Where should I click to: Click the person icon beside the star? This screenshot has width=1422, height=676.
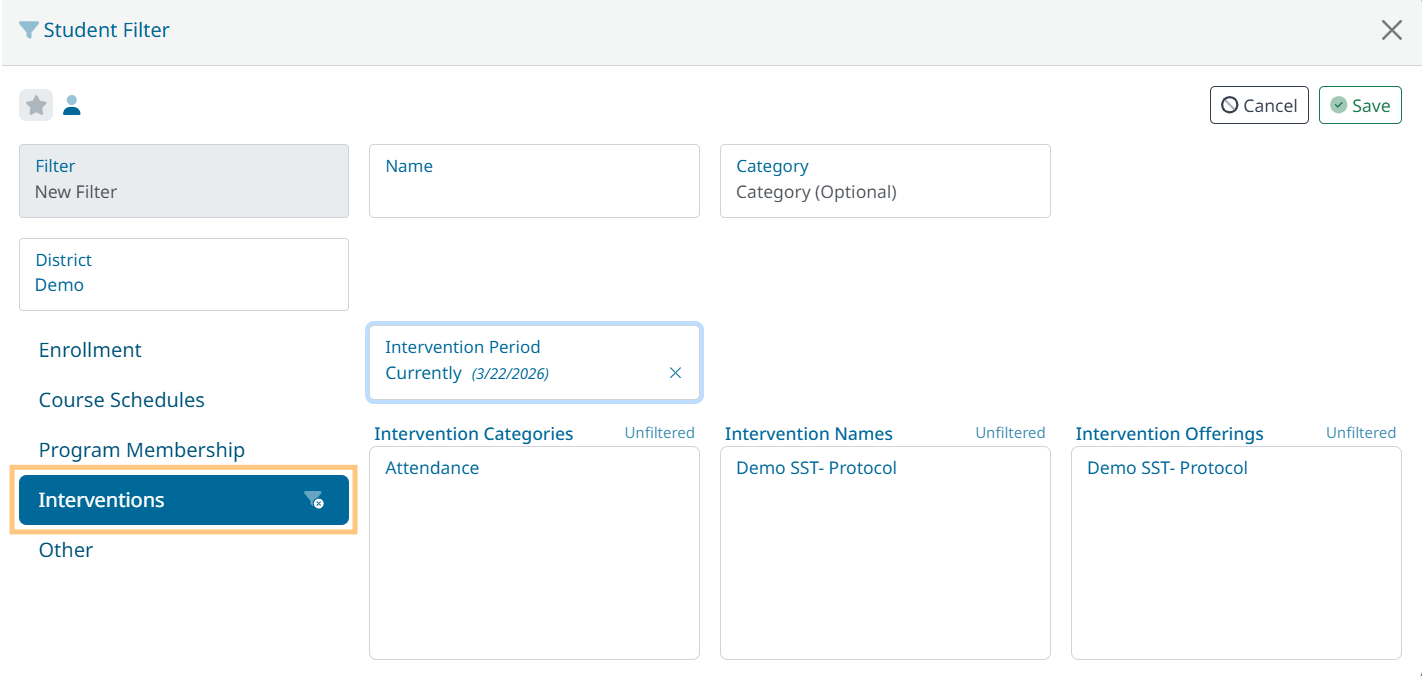click(x=72, y=105)
